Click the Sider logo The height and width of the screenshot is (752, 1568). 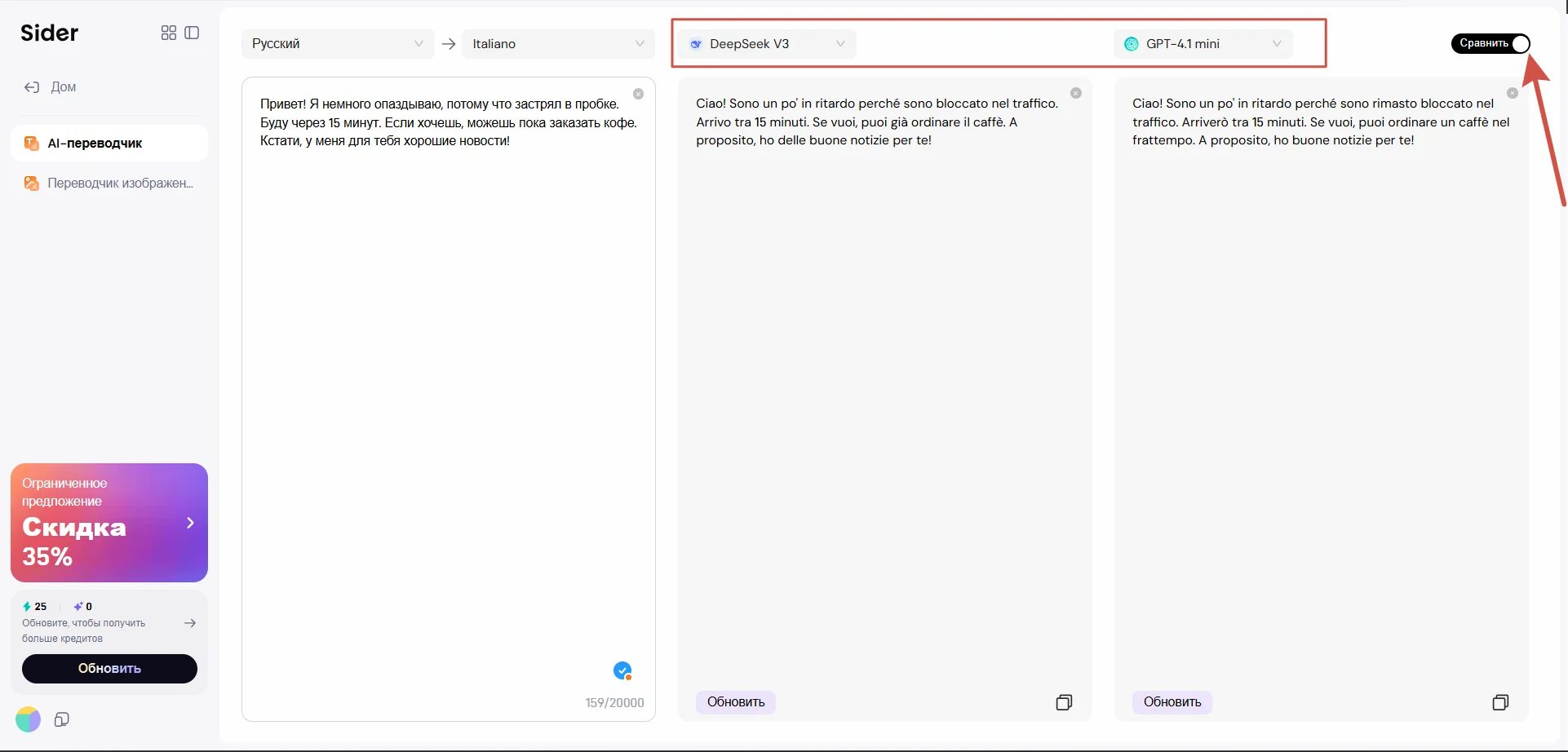[50, 33]
